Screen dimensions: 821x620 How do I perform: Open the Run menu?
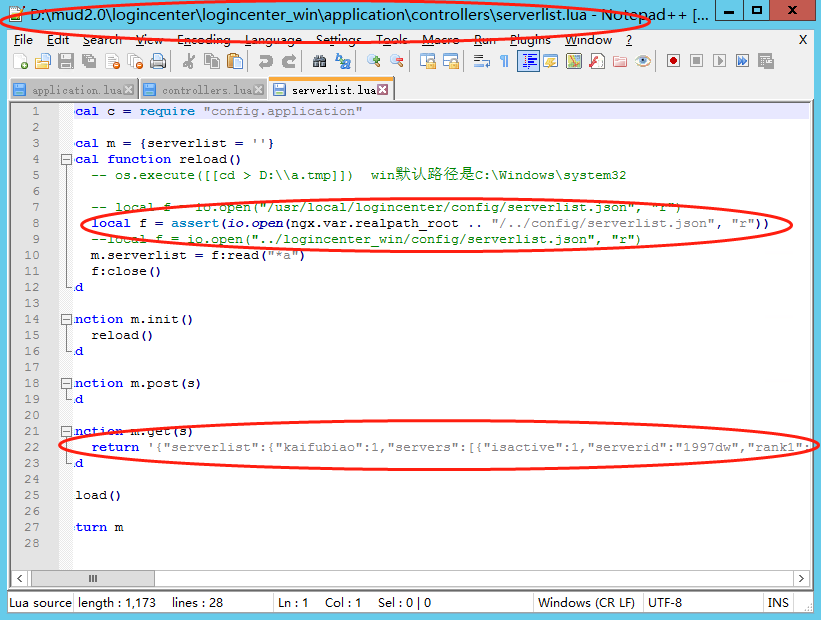pyautogui.click(x=485, y=40)
